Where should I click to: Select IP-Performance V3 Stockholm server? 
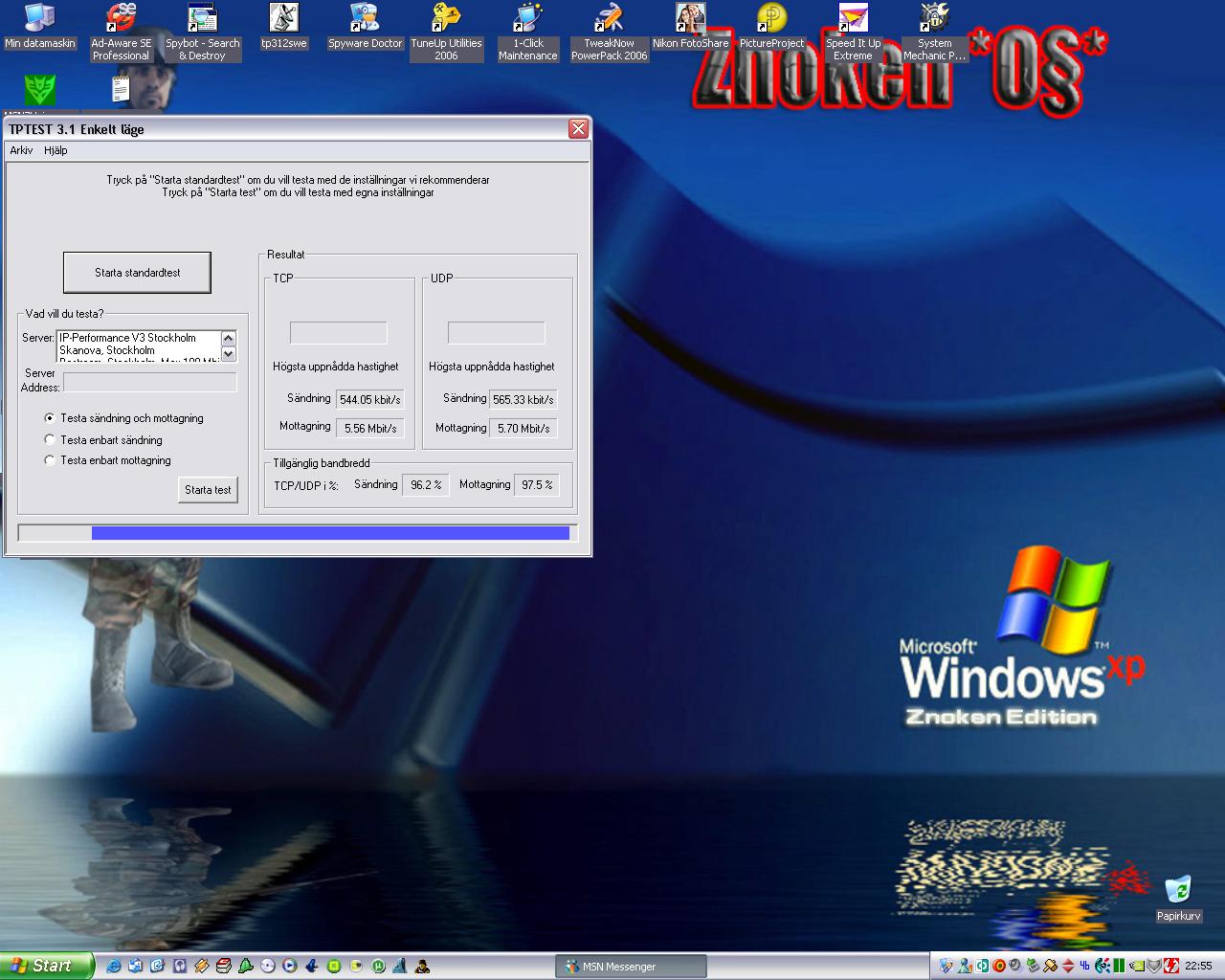pyautogui.click(x=138, y=338)
